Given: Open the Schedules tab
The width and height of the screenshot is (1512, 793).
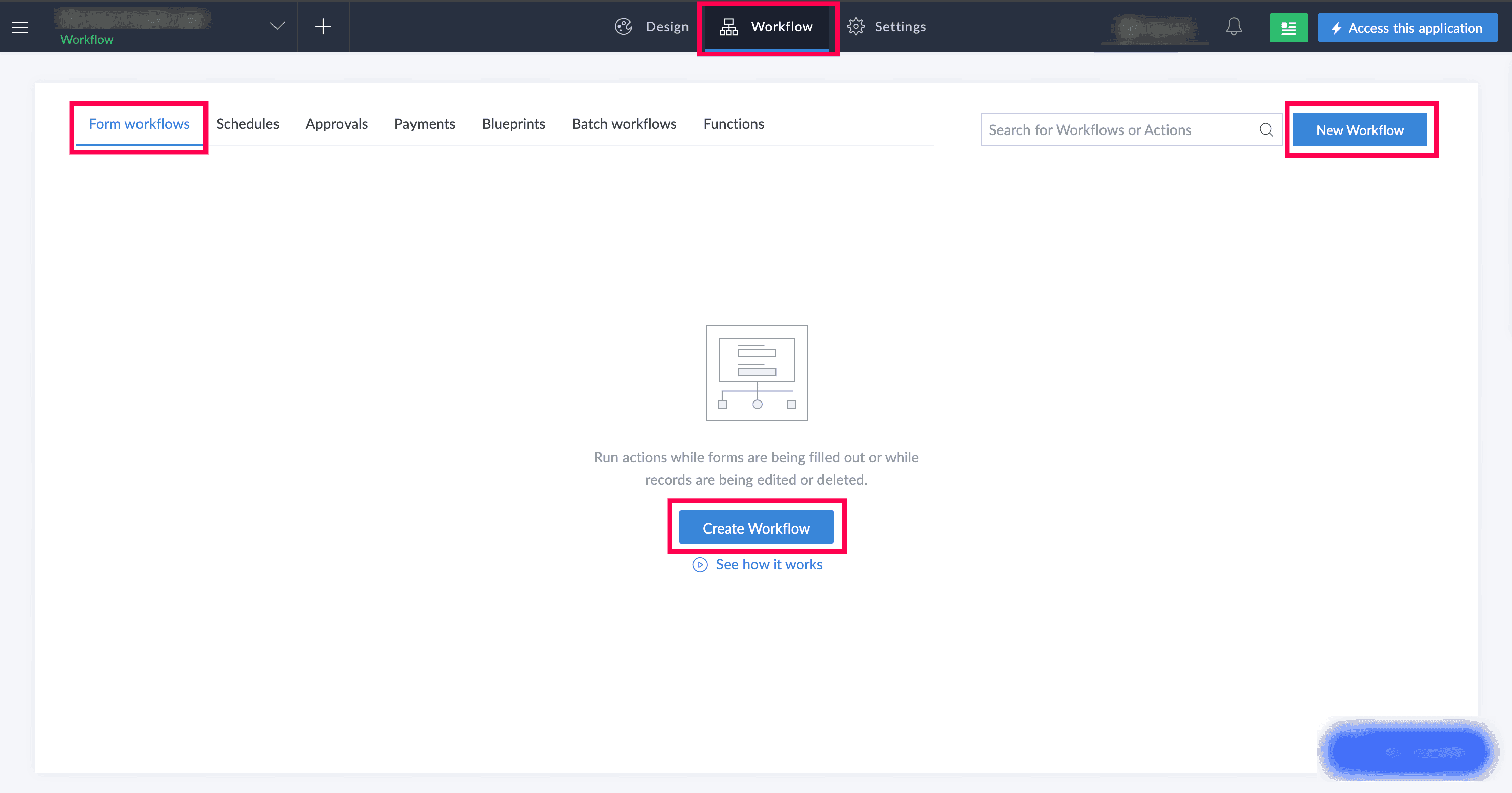Looking at the screenshot, I should click(247, 124).
